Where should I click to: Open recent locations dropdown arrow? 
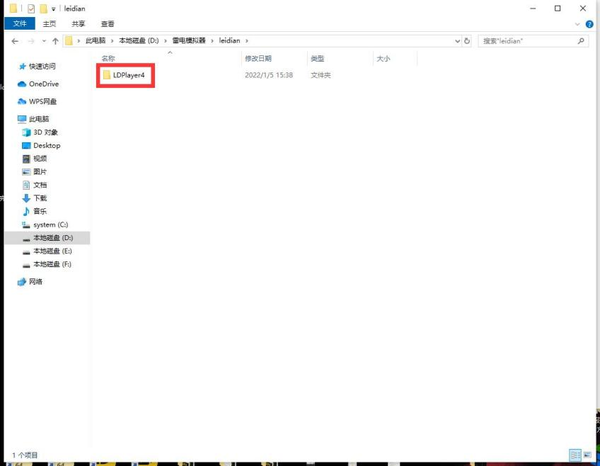[44, 41]
